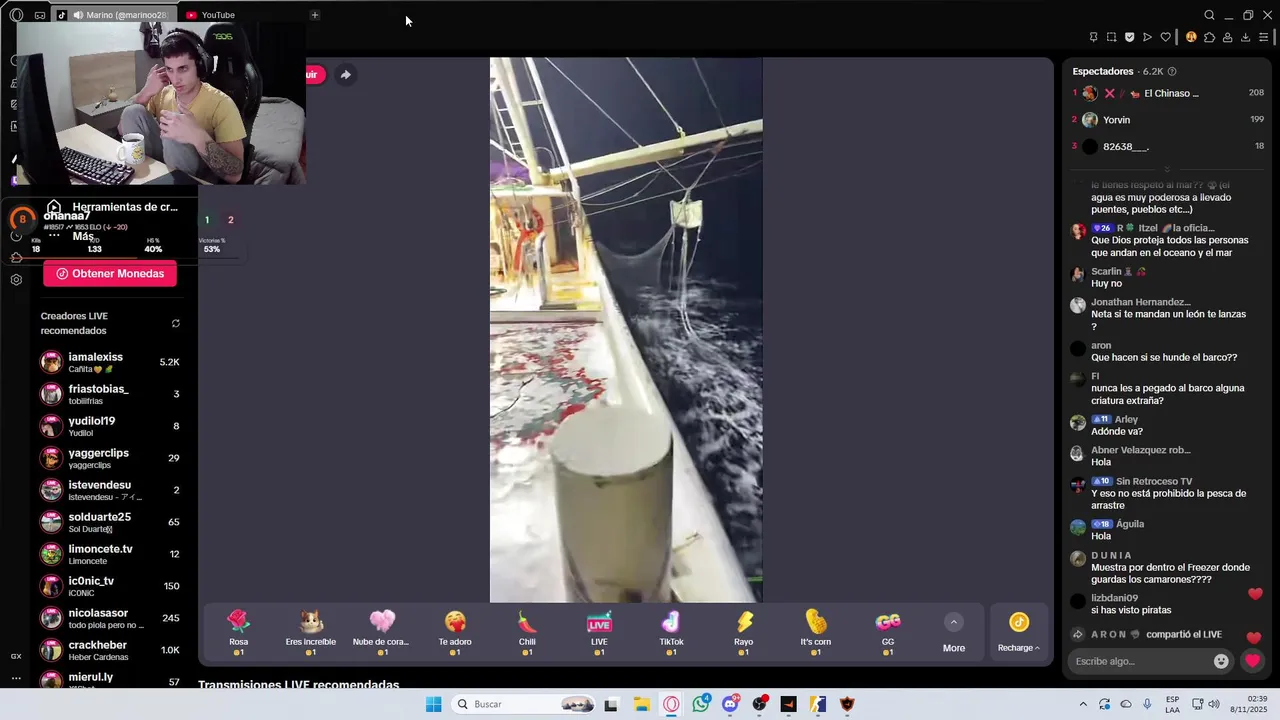Send the Chili gift

click(527, 632)
